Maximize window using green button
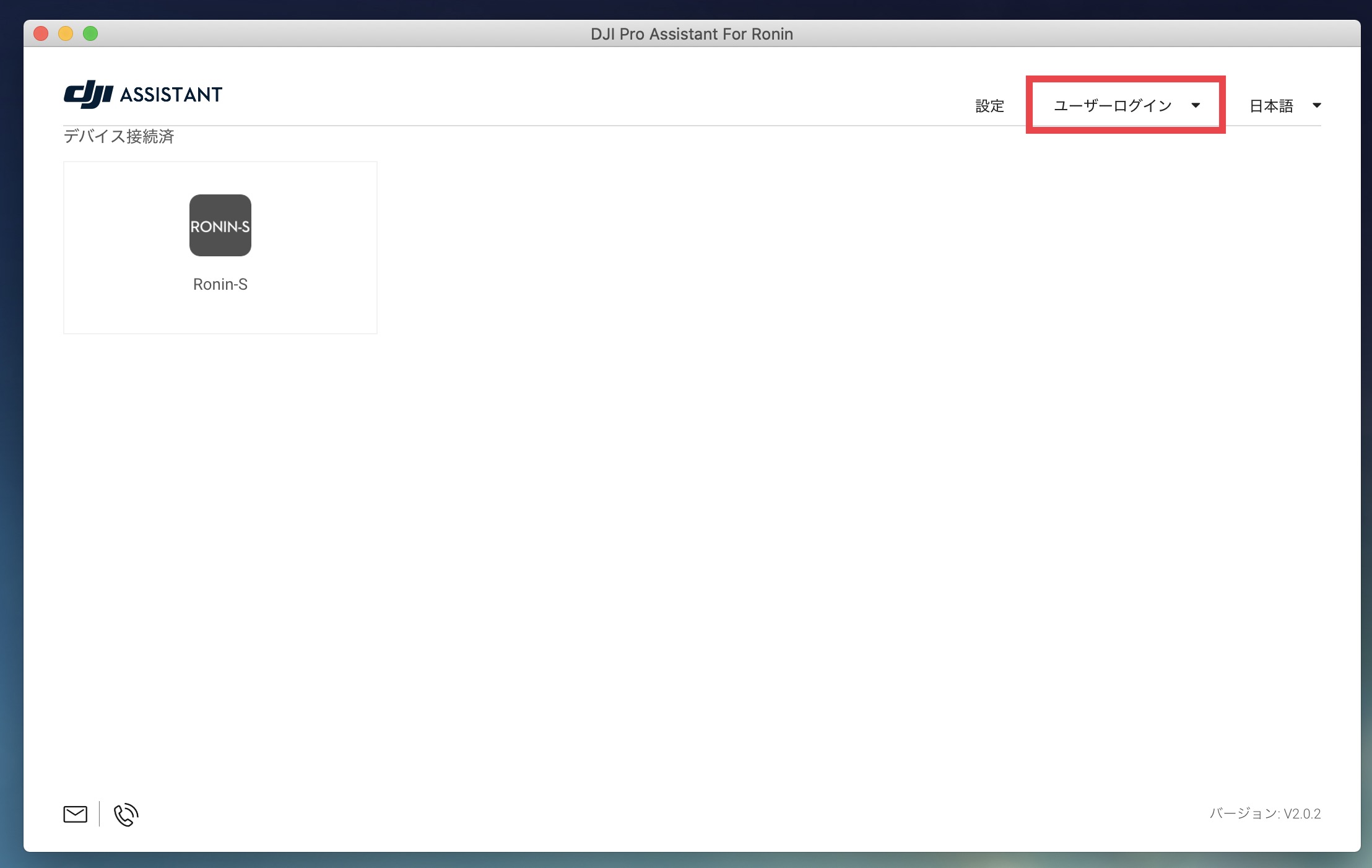The image size is (1372, 868). pyautogui.click(x=90, y=33)
